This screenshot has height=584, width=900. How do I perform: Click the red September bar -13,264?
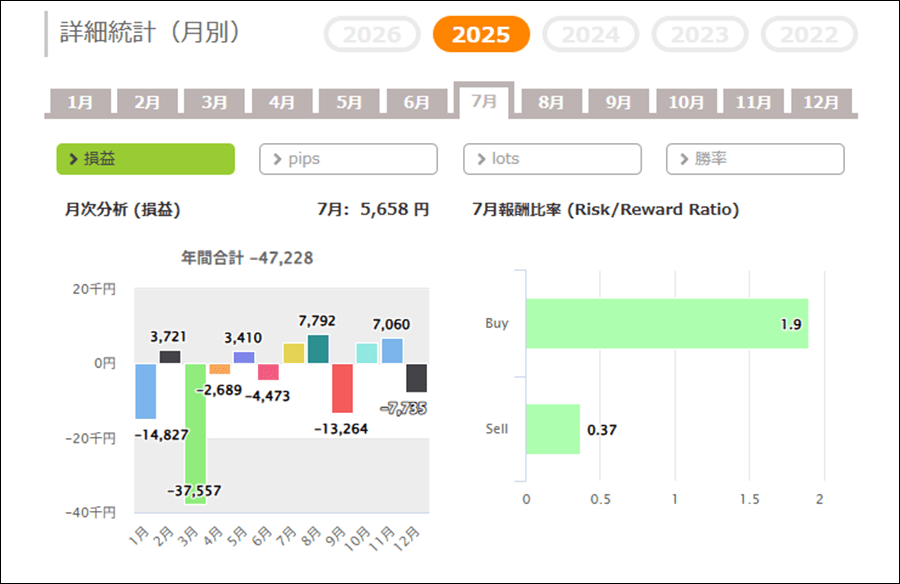[342, 388]
